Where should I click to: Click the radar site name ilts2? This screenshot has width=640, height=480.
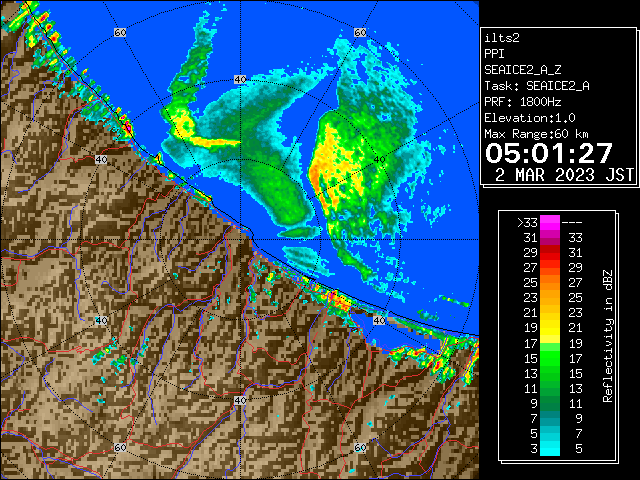tap(502, 38)
